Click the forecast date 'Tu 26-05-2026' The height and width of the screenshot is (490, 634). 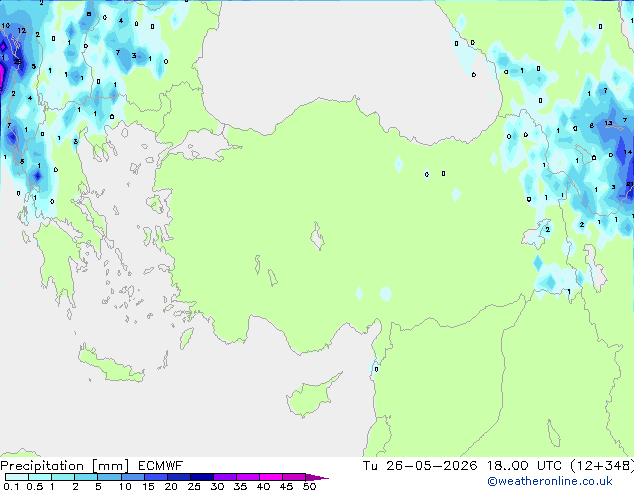[x=420, y=466]
